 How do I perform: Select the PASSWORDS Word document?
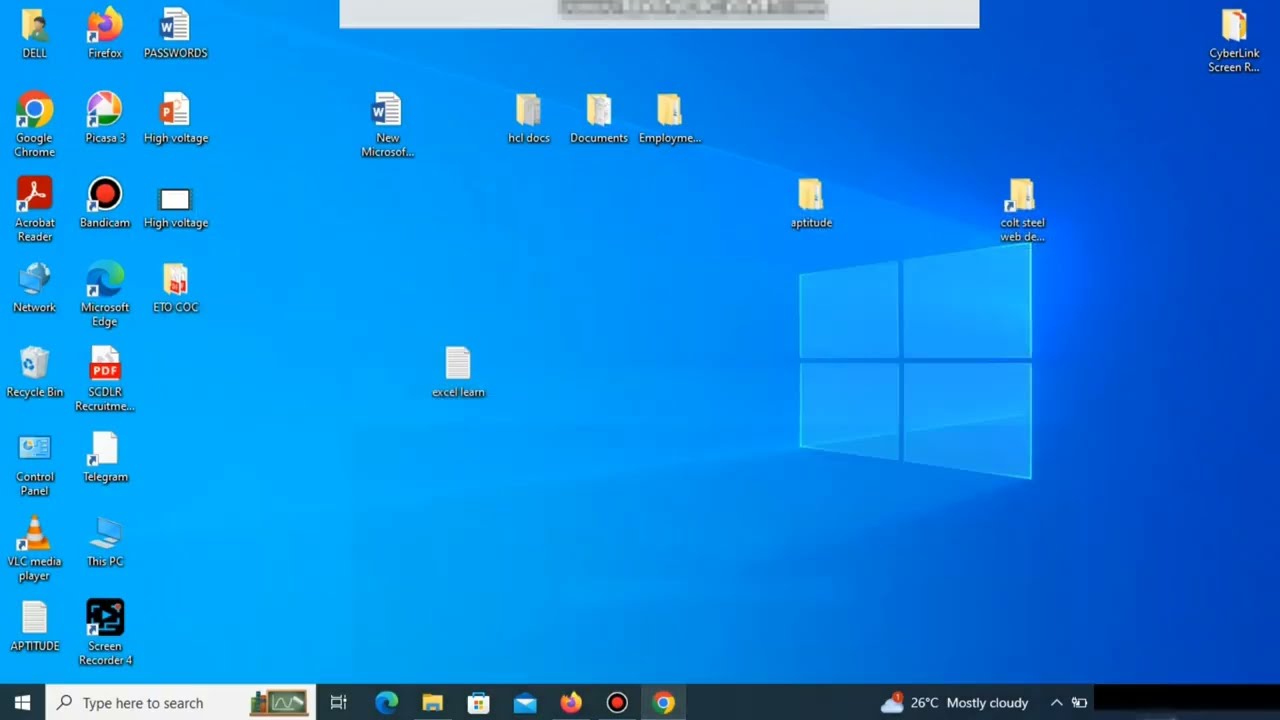[175, 33]
